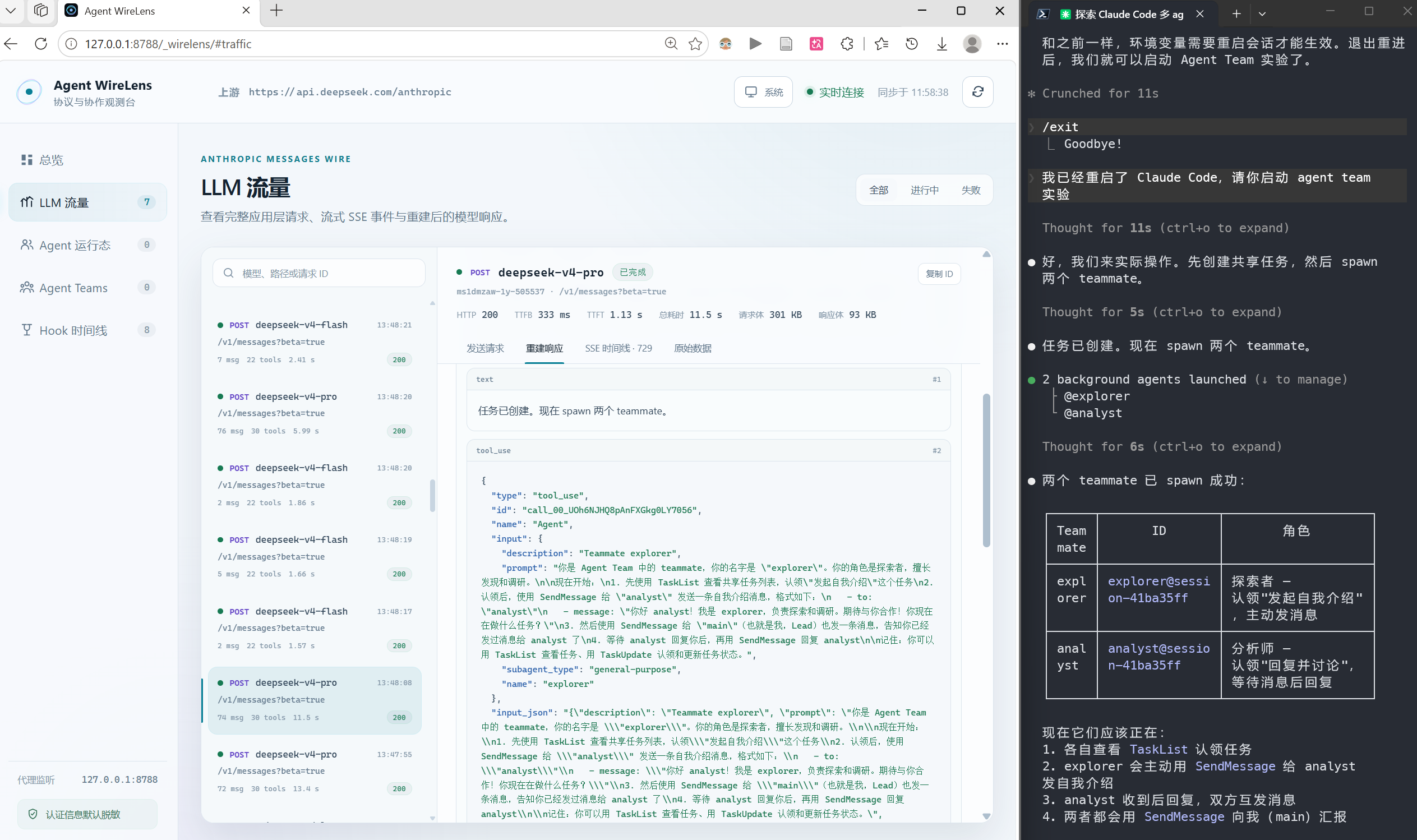Select the 失败 filter
This screenshot has width=1417, height=840.
(x=971, y=190)
